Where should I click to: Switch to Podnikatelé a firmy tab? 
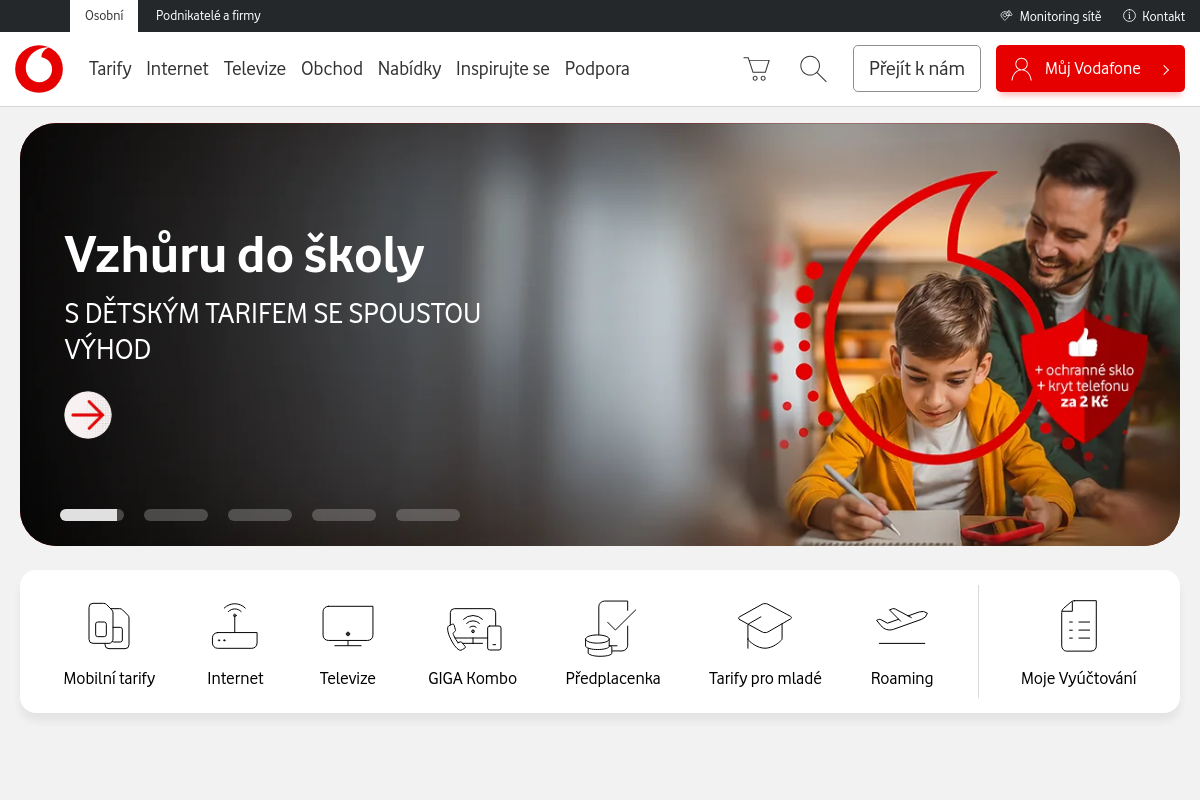point(208,16)
